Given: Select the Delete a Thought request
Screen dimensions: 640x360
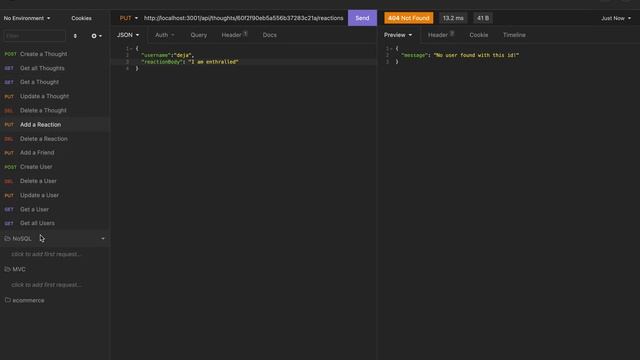Looking at the screenshot, I should (x=55, y=111).
